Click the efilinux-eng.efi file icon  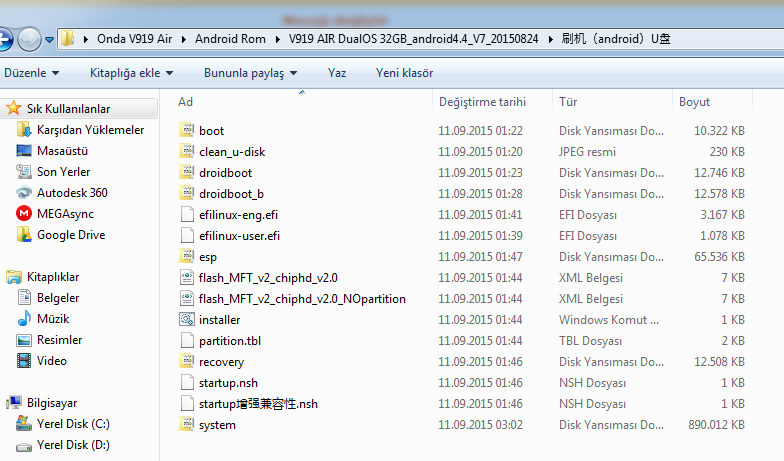point(186,214)
